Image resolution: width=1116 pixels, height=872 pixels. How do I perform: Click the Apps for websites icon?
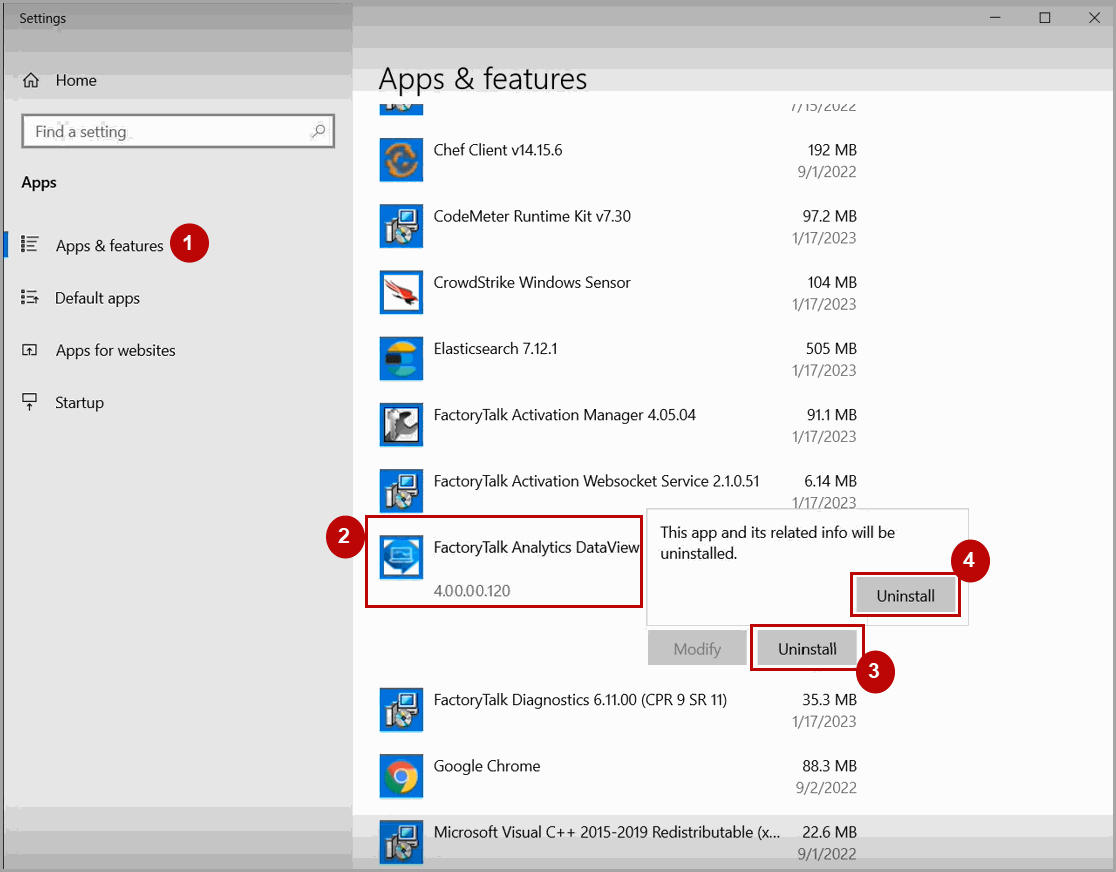pos(29,350)
